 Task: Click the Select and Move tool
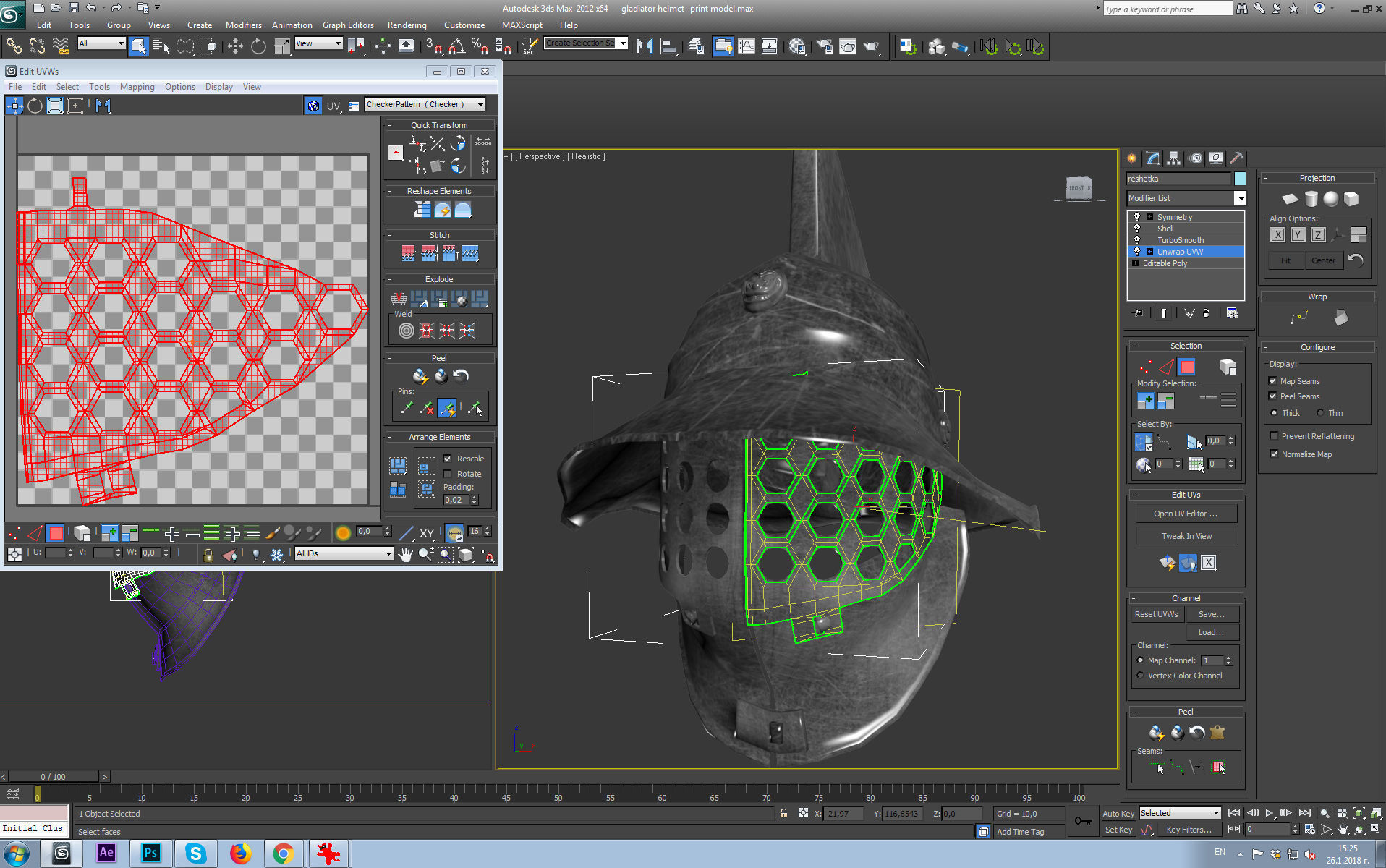(x=235, y=46)
